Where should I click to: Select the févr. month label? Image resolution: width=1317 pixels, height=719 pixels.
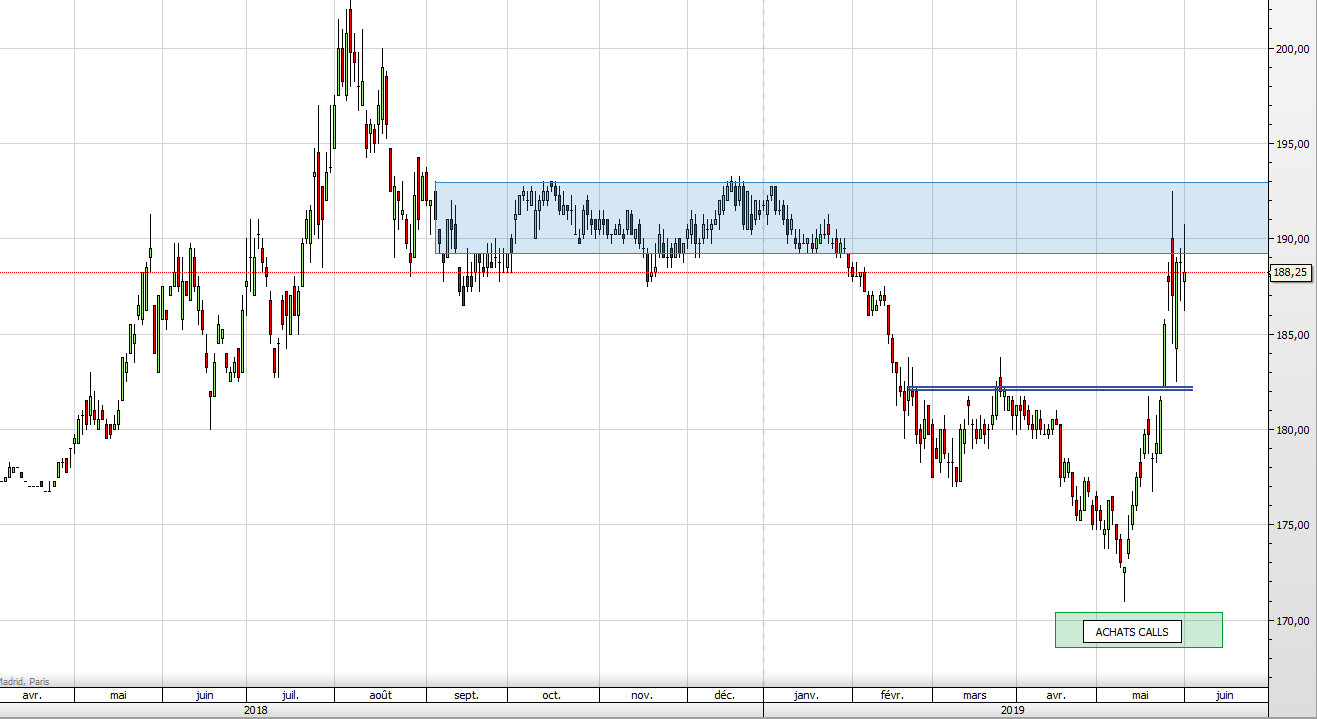coord(892,695)
